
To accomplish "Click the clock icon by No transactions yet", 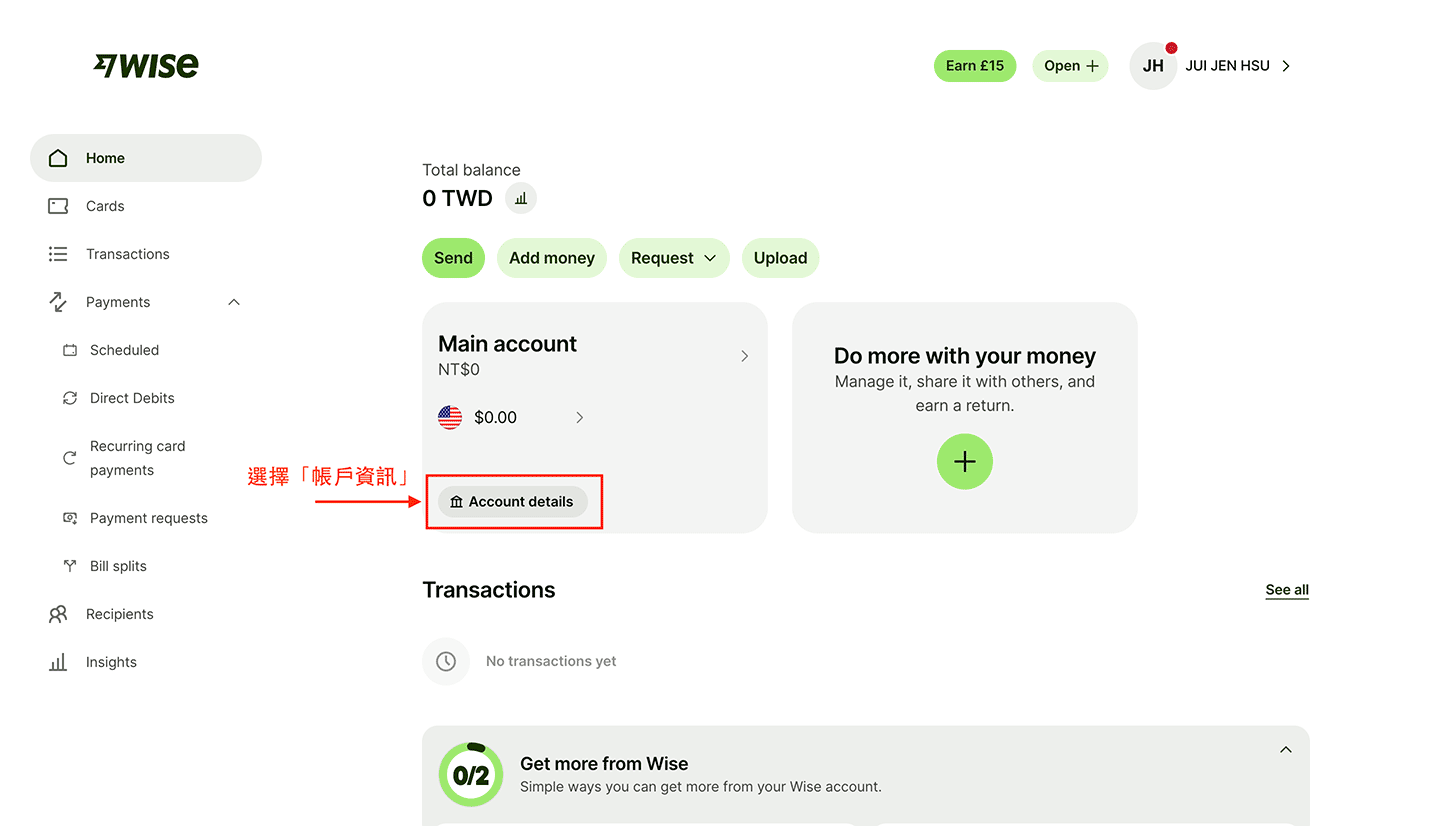I will [446, 661].
